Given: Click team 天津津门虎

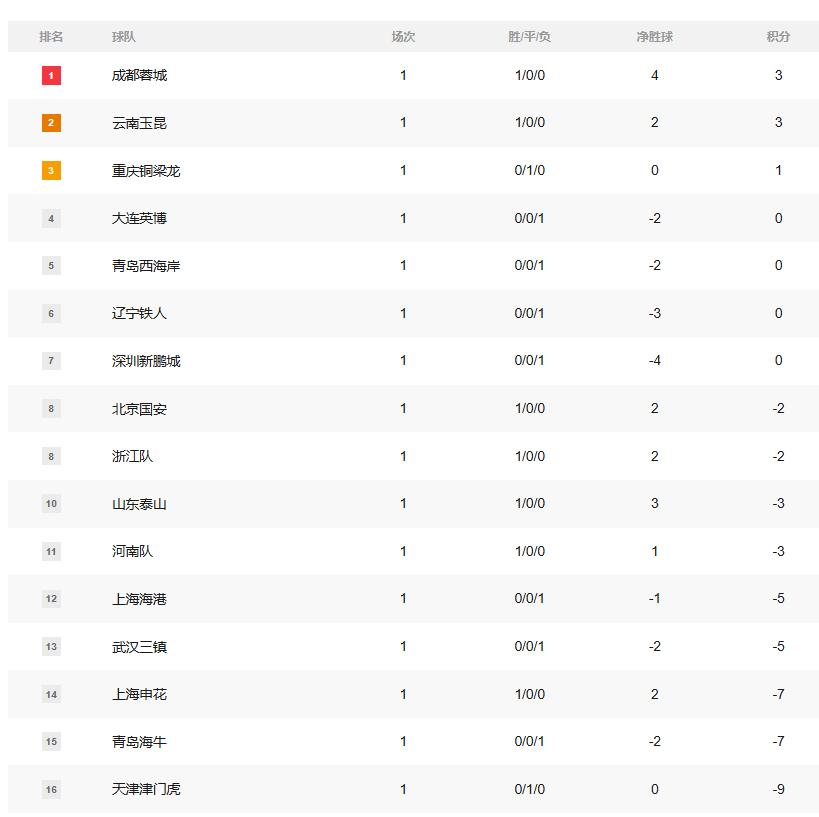Looking at the screenshot, I should pos(146,789).
